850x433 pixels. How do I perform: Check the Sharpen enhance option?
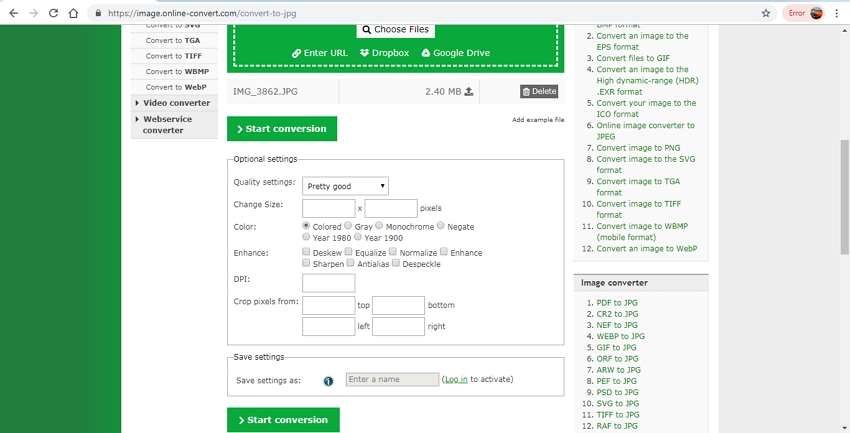pyautogui.click(x=306, y=264)
